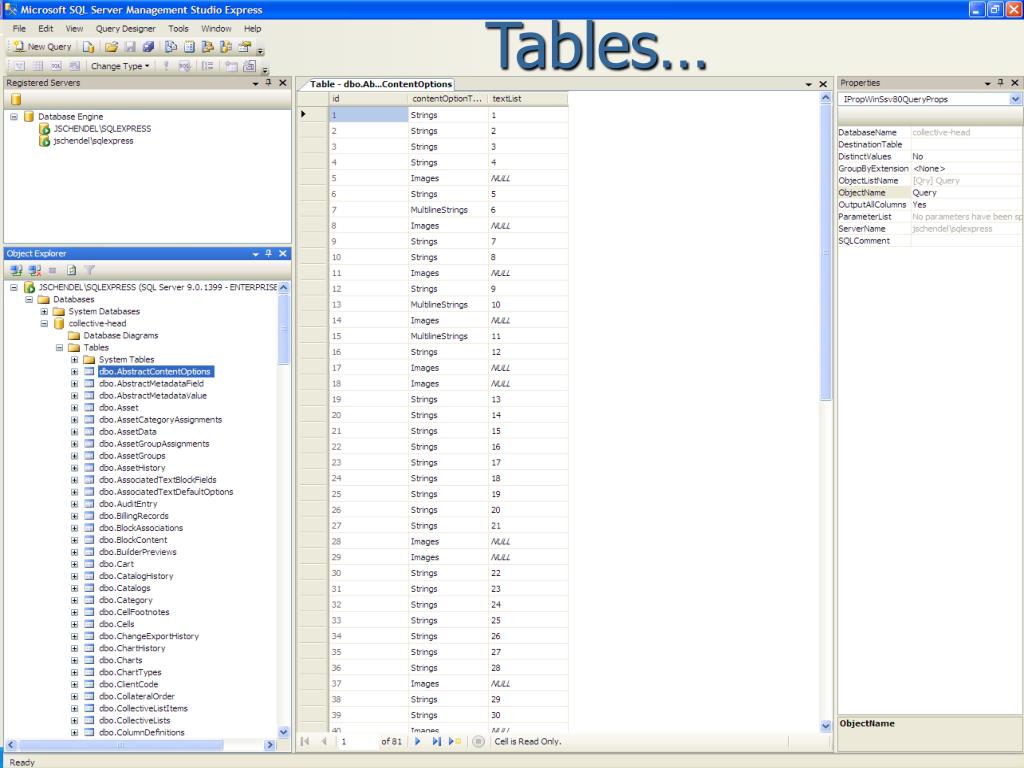Select JSCHENDEL\SQLEXPRESS in Registered Servers
The height and width of the screenshot is (768, 1024).
[102, 129]
